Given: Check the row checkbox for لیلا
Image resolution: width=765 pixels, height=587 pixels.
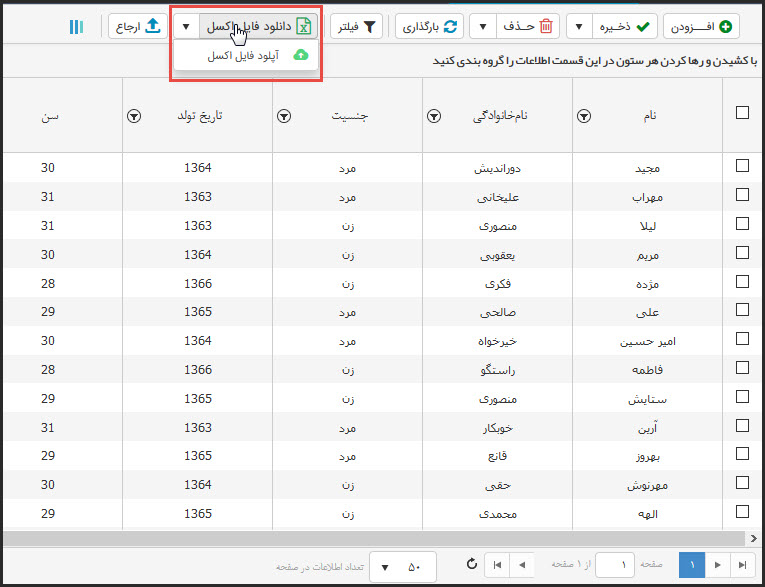Looking at the screenshot, I should (x=742, y=223).
